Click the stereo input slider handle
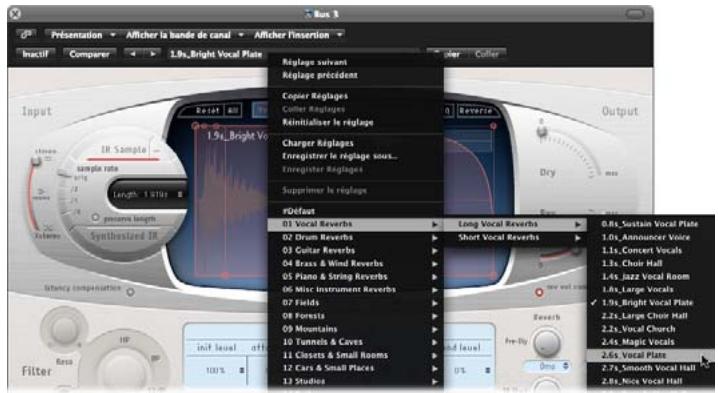This screenshot has height=393, width=718. pyautogui.click(x=36, y=161)
